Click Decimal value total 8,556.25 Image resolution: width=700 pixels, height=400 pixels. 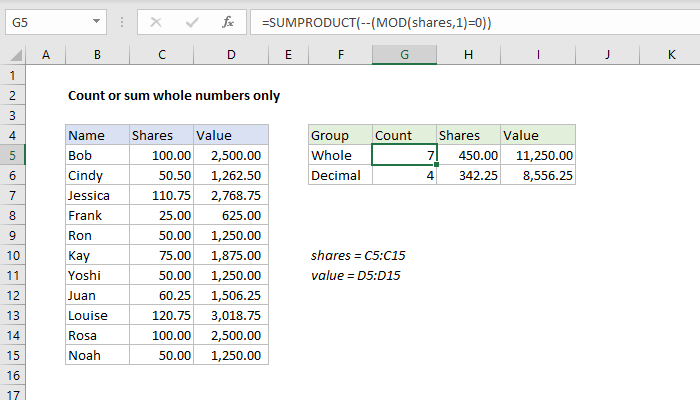(x=540, y=175)
